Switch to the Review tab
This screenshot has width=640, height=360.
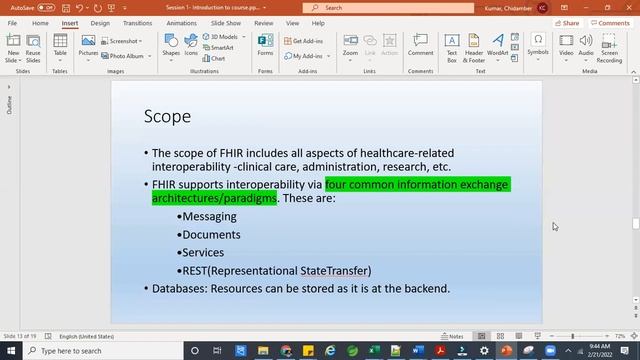click(264, 23)
